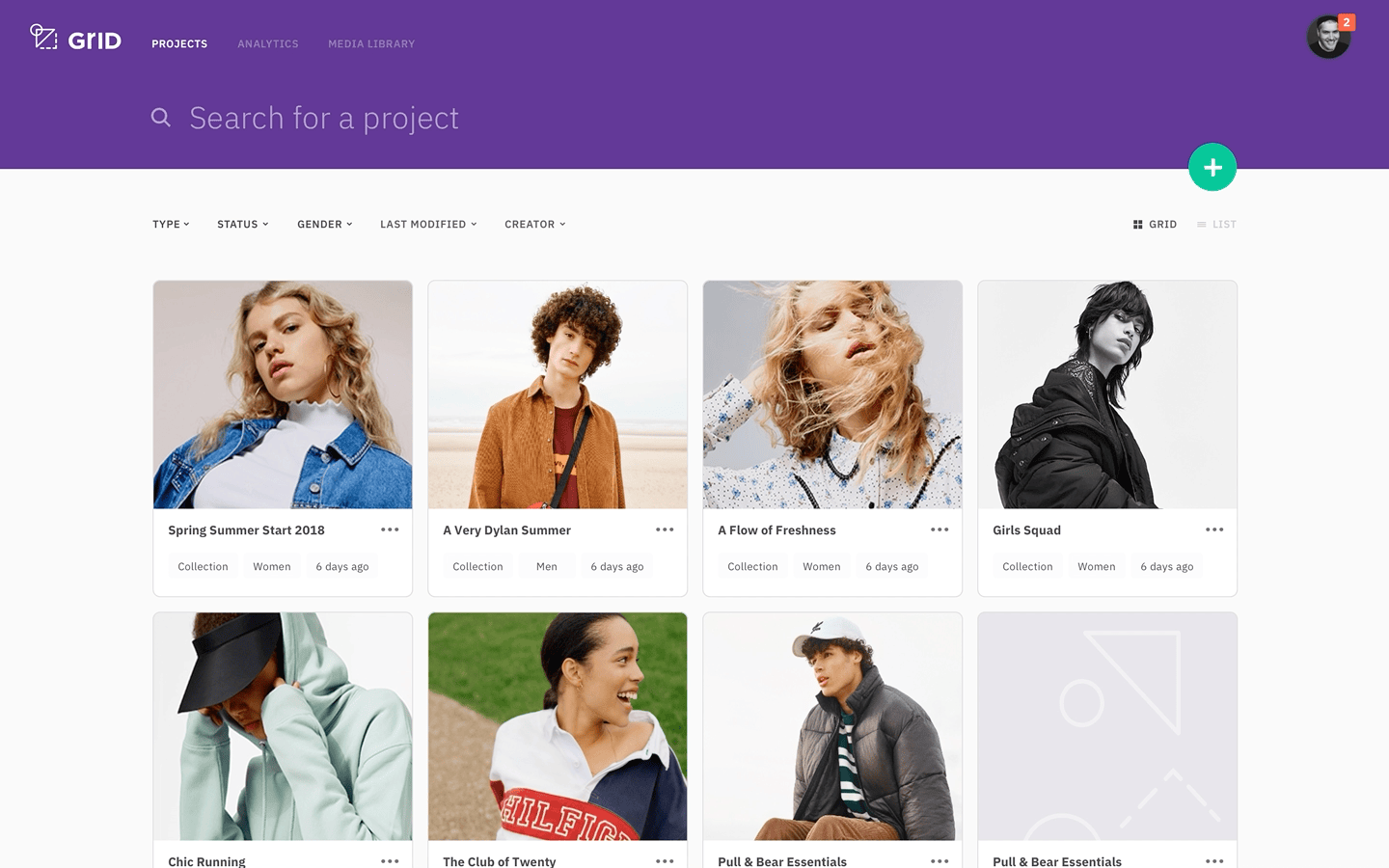1389x868 pixels.
Task: Switch projects to LIST view
Action: tap(1215, 224)
